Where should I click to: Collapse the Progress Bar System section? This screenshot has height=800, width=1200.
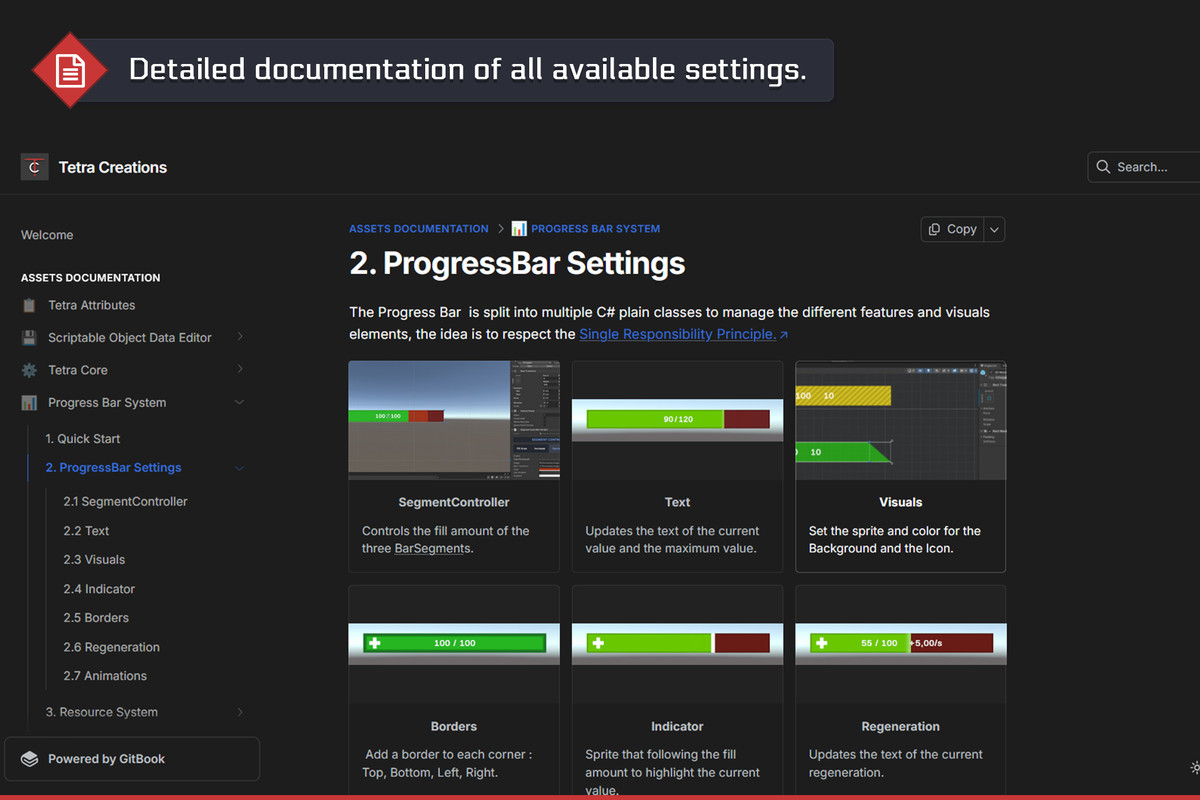pyautogui.click(x=240, y=403)
